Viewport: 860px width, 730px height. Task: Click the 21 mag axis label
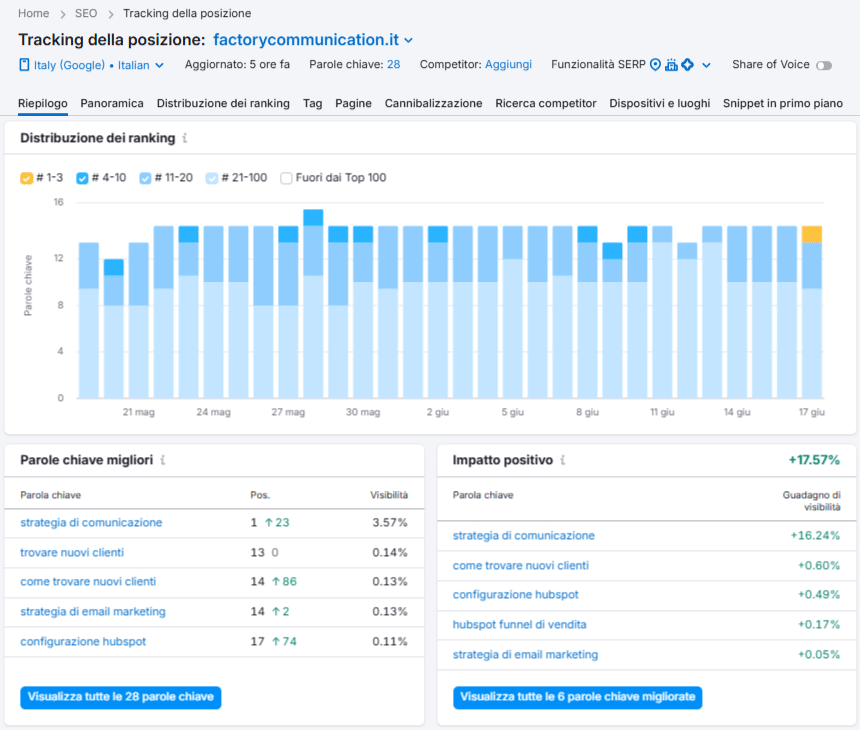pyautogui.click(x=139, y=412)
